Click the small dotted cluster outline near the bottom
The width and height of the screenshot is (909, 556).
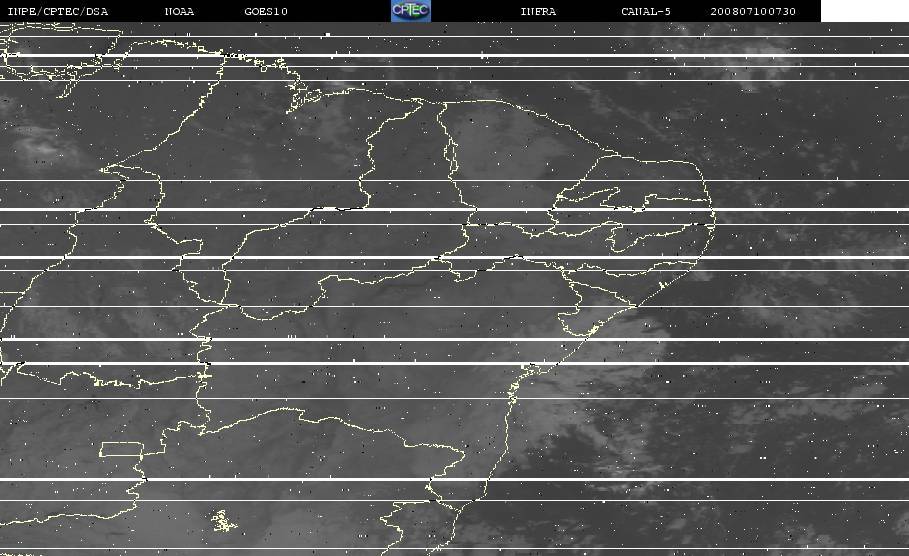tap(224, 521)
